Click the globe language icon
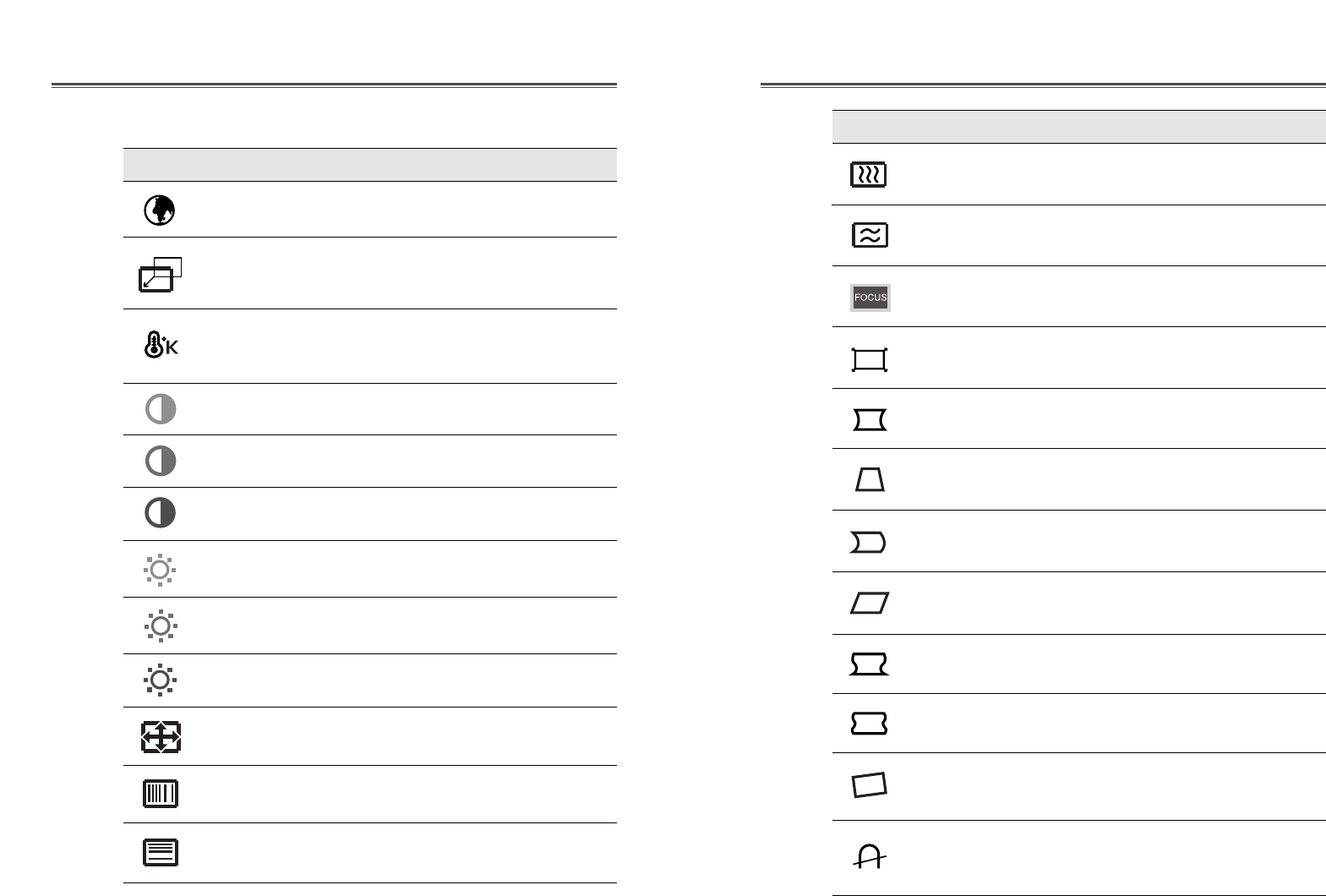The width and height of the screenshot is (1326, 896). point(160,210)
